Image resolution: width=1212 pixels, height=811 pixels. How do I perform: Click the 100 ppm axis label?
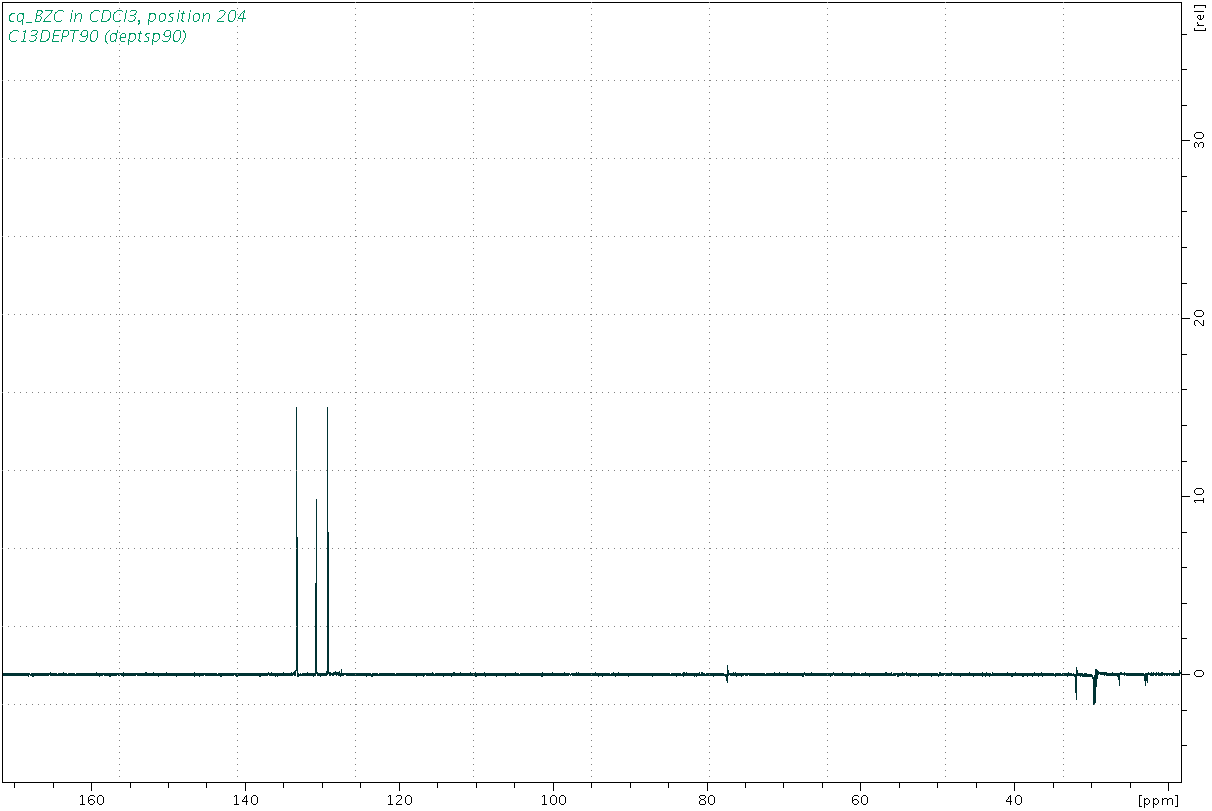(x=553, y=799)
